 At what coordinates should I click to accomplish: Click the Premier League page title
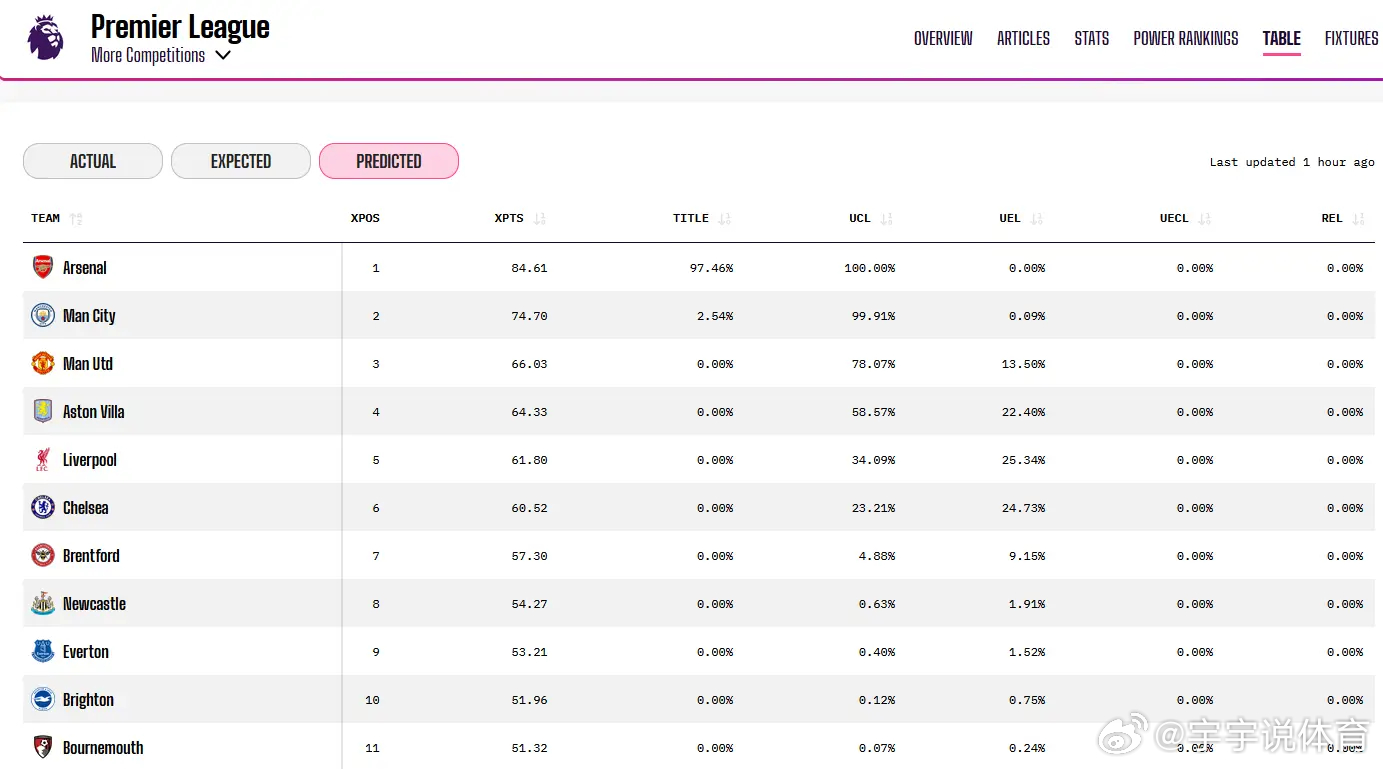pyautogui.click(x=180, y=26)
